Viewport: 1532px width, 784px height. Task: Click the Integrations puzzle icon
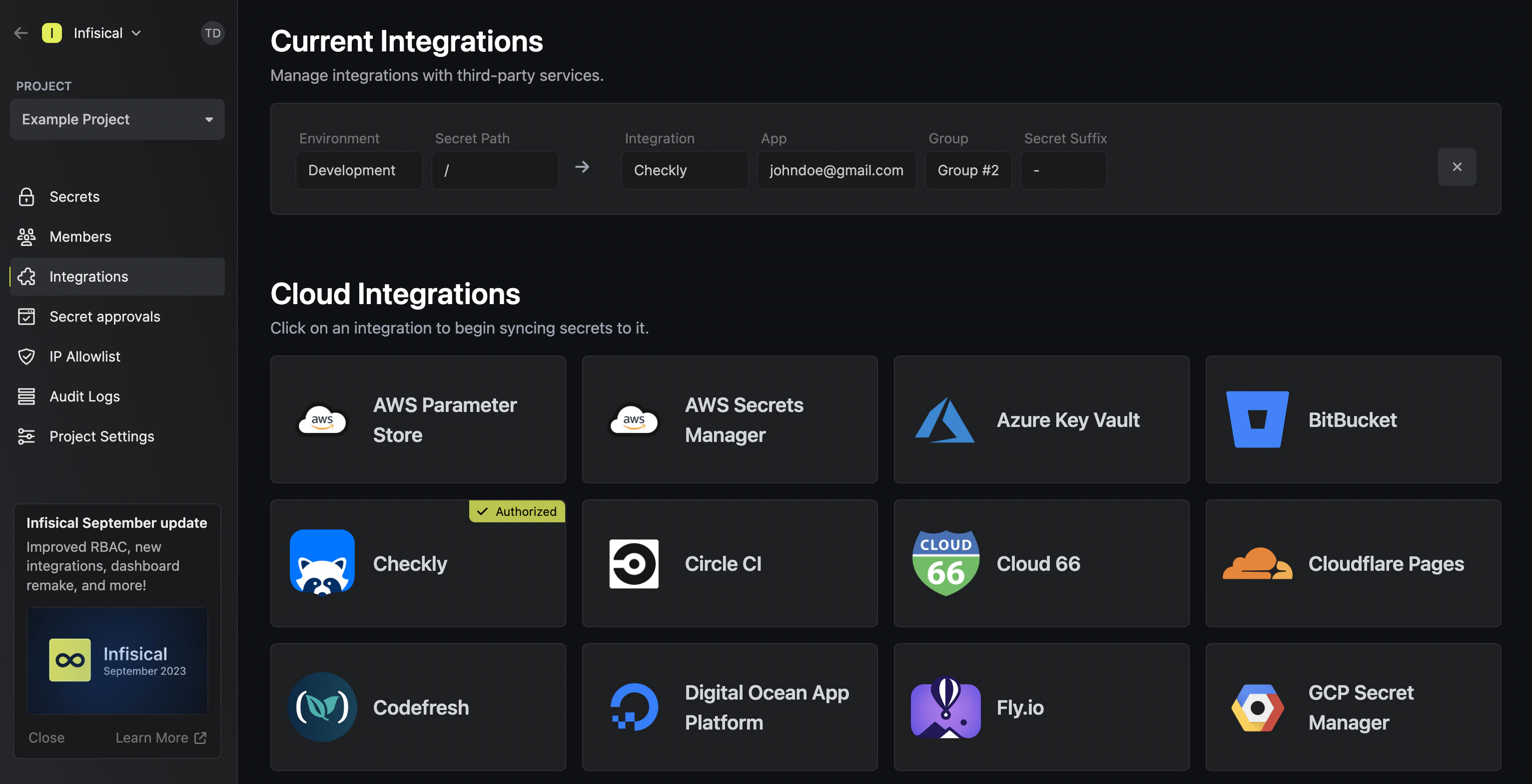tap(26, 276)
